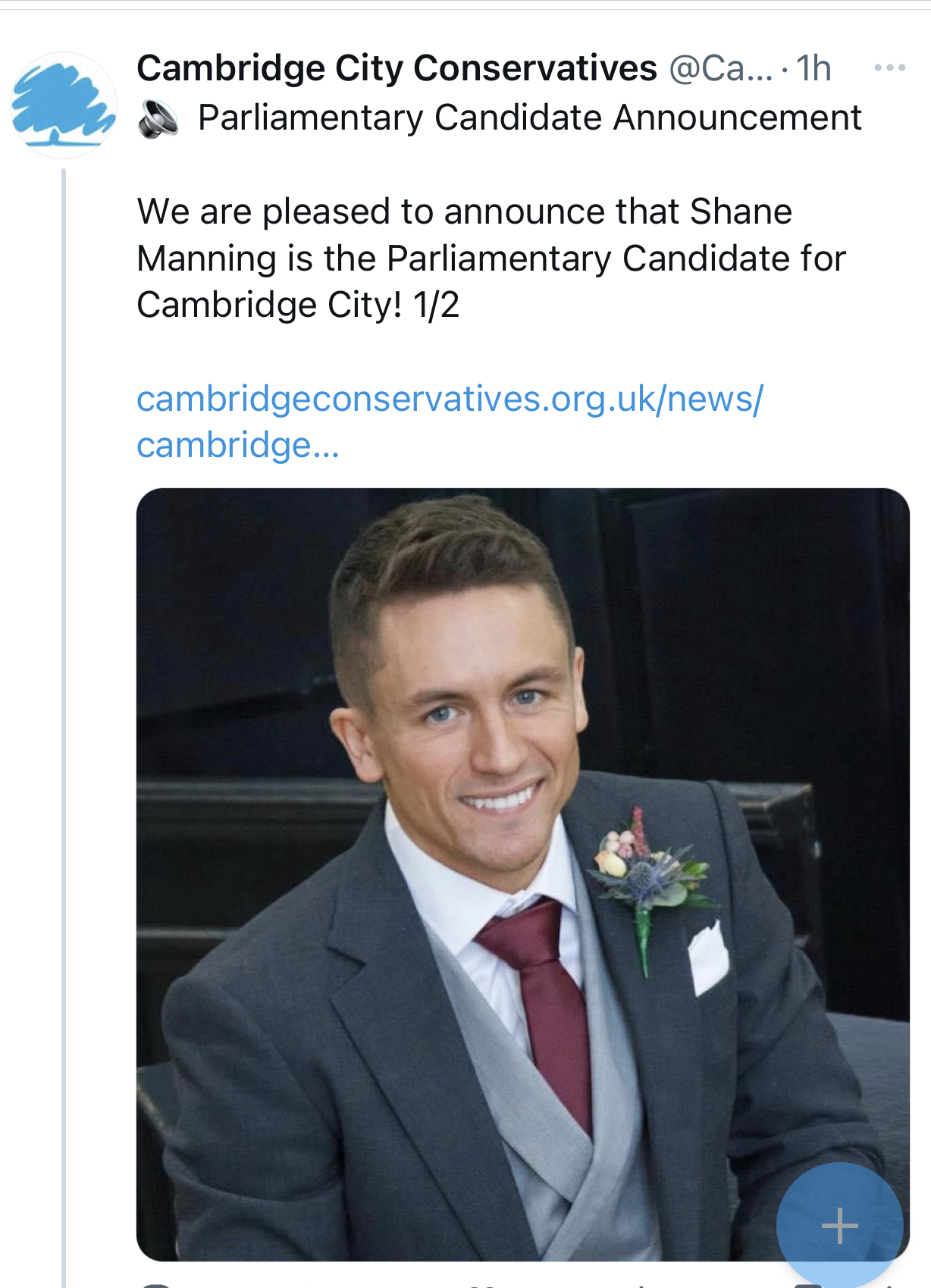Click the word "Manning" in the tweet
The height and width of the screenshot is (1288, 931).
[x=206, y=259]
